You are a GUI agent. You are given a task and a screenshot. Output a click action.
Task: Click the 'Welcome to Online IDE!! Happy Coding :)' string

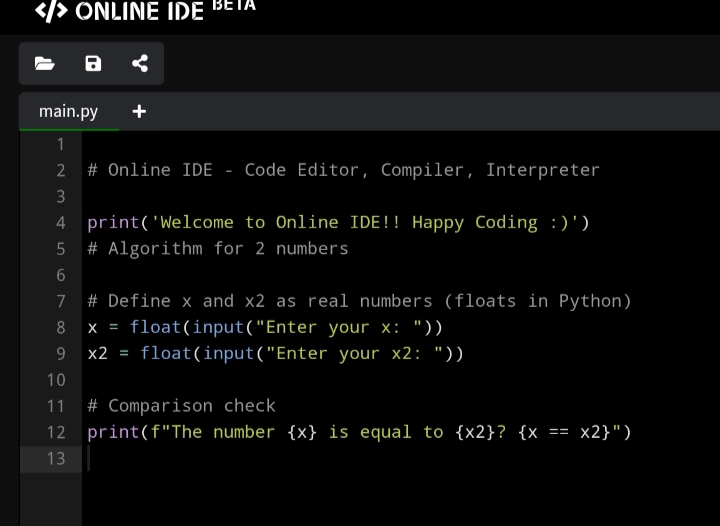coord(365,223)
